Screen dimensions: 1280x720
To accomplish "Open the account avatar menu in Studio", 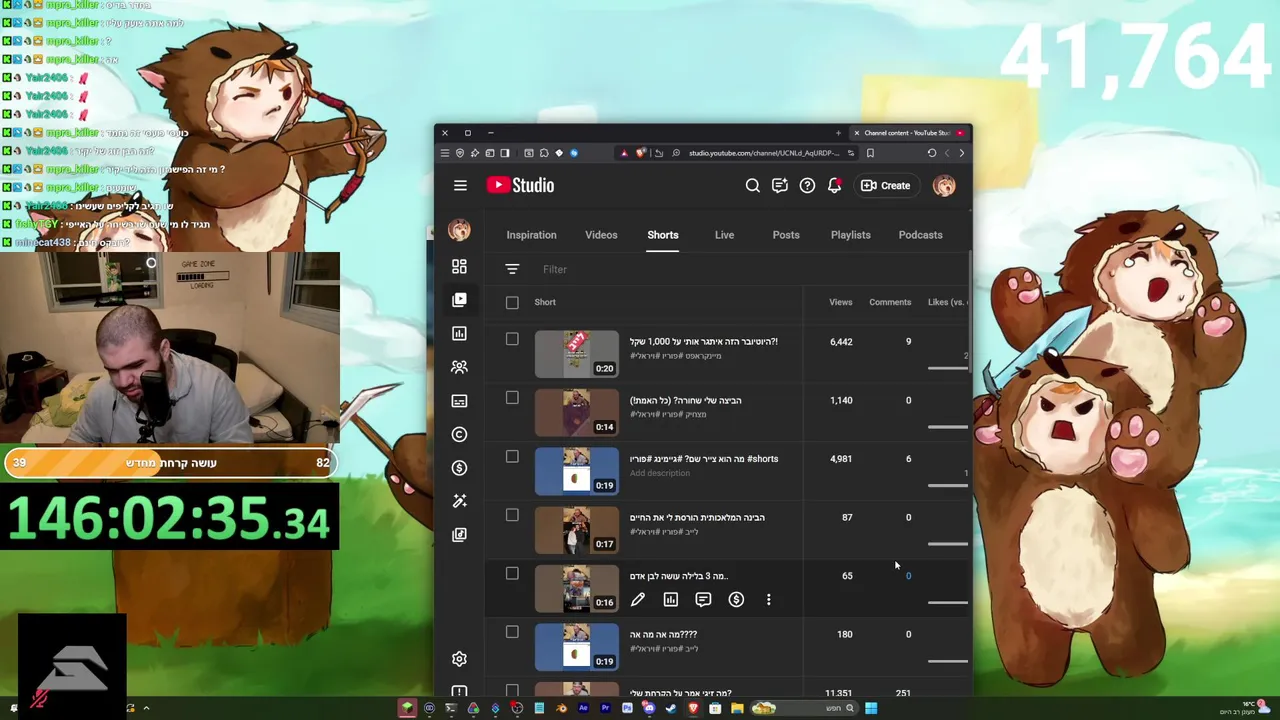I will point(944,185).
